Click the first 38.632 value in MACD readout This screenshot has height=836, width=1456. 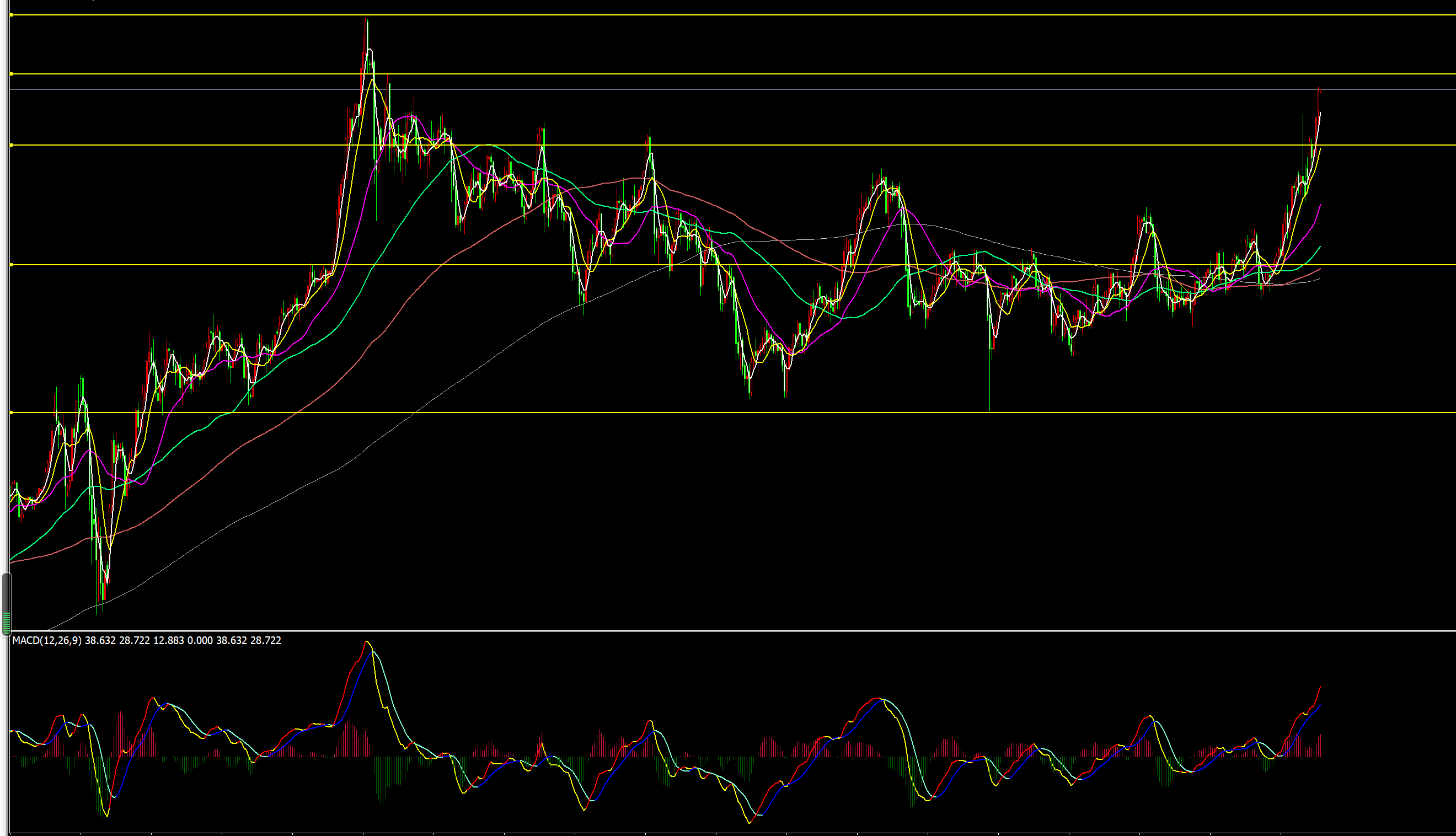tap(100, 640)
